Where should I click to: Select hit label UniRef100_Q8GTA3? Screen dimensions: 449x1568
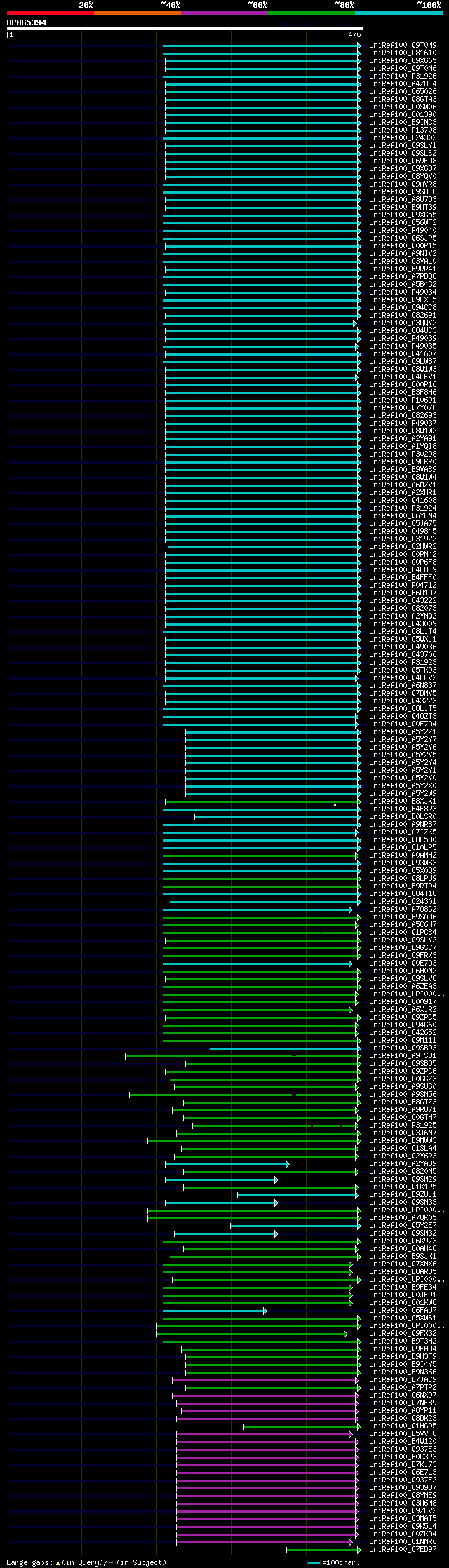[403, 99]
